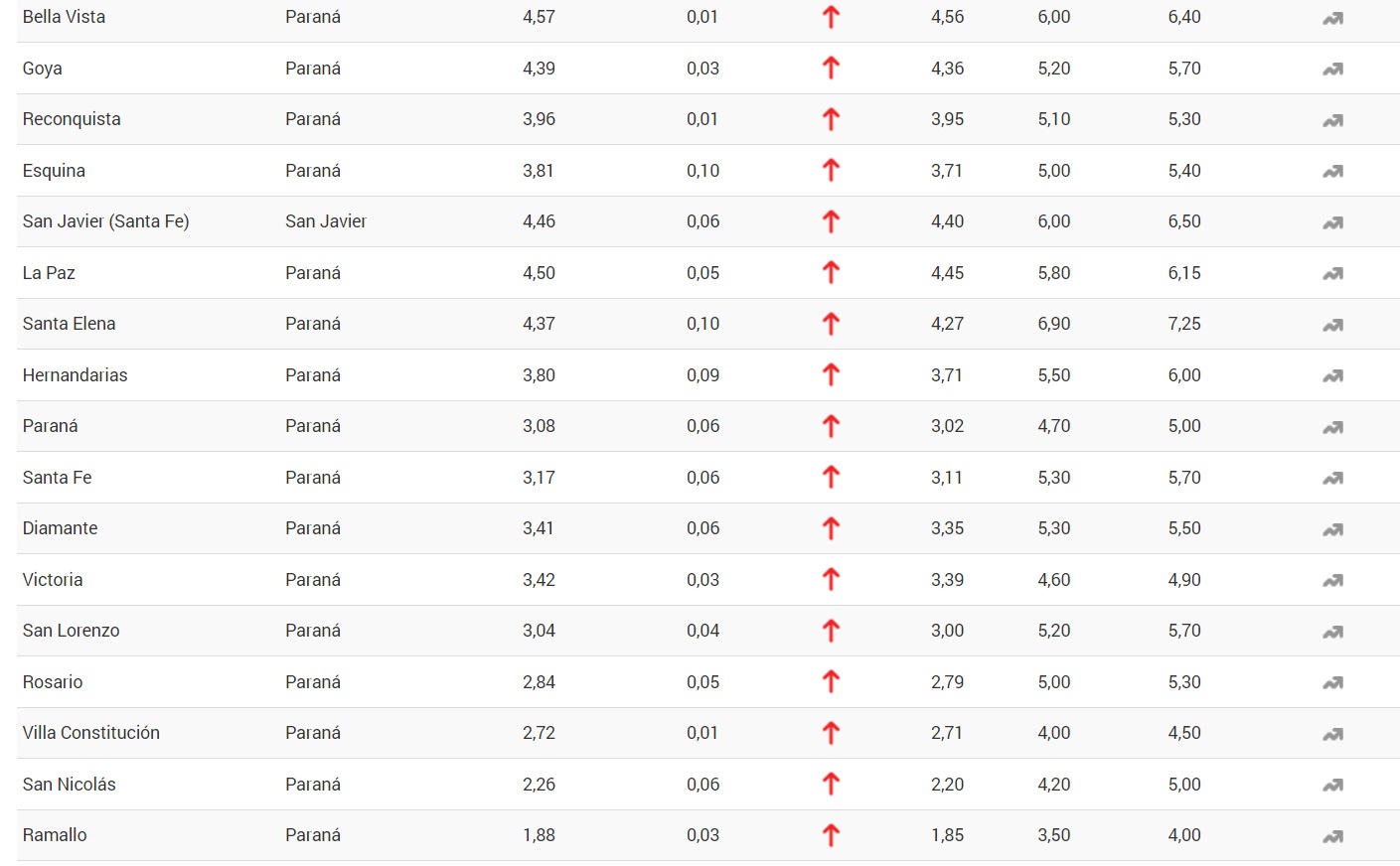Image resolution: width=1400 pixels, height=866 pixels.
Task: View Santa Elena river level chart icon
Action: pyautogui.click(x=1332, y=325)
